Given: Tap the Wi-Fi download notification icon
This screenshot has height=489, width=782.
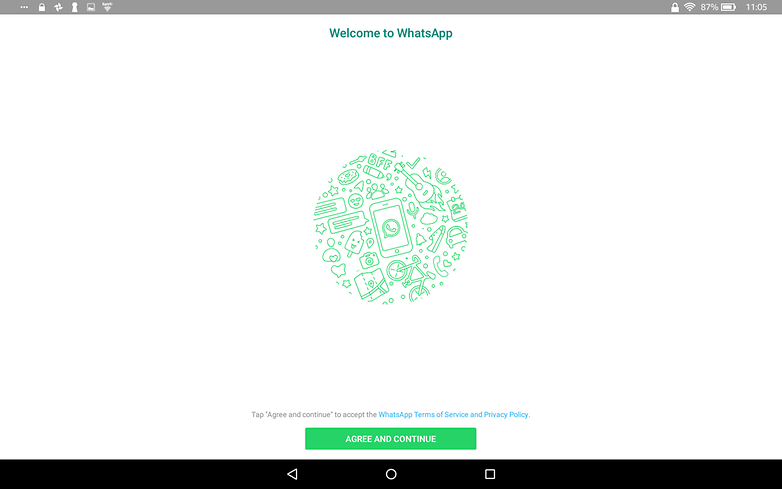Looking at the screenshot, I should (x=107, y=7).
